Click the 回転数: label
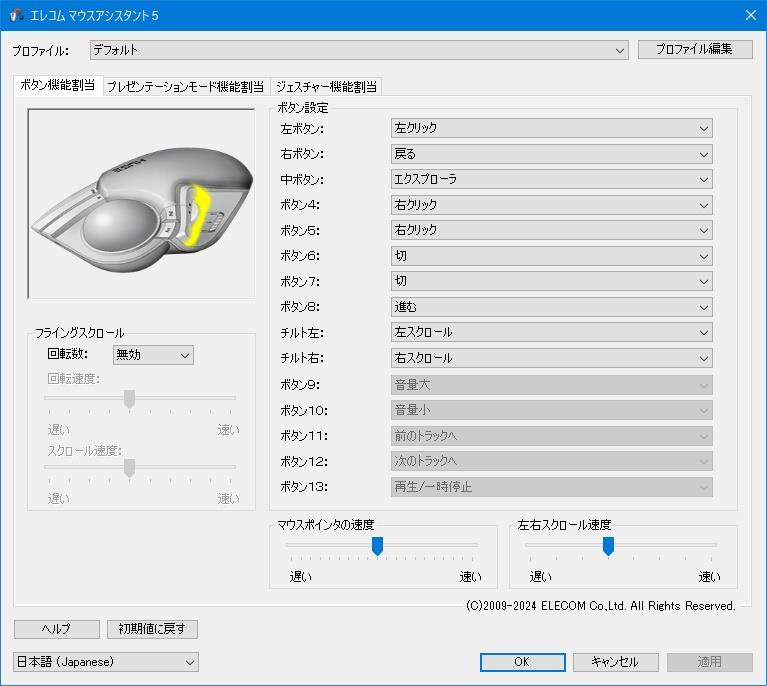Screen dimensions: 767x686 click(68, 354)
